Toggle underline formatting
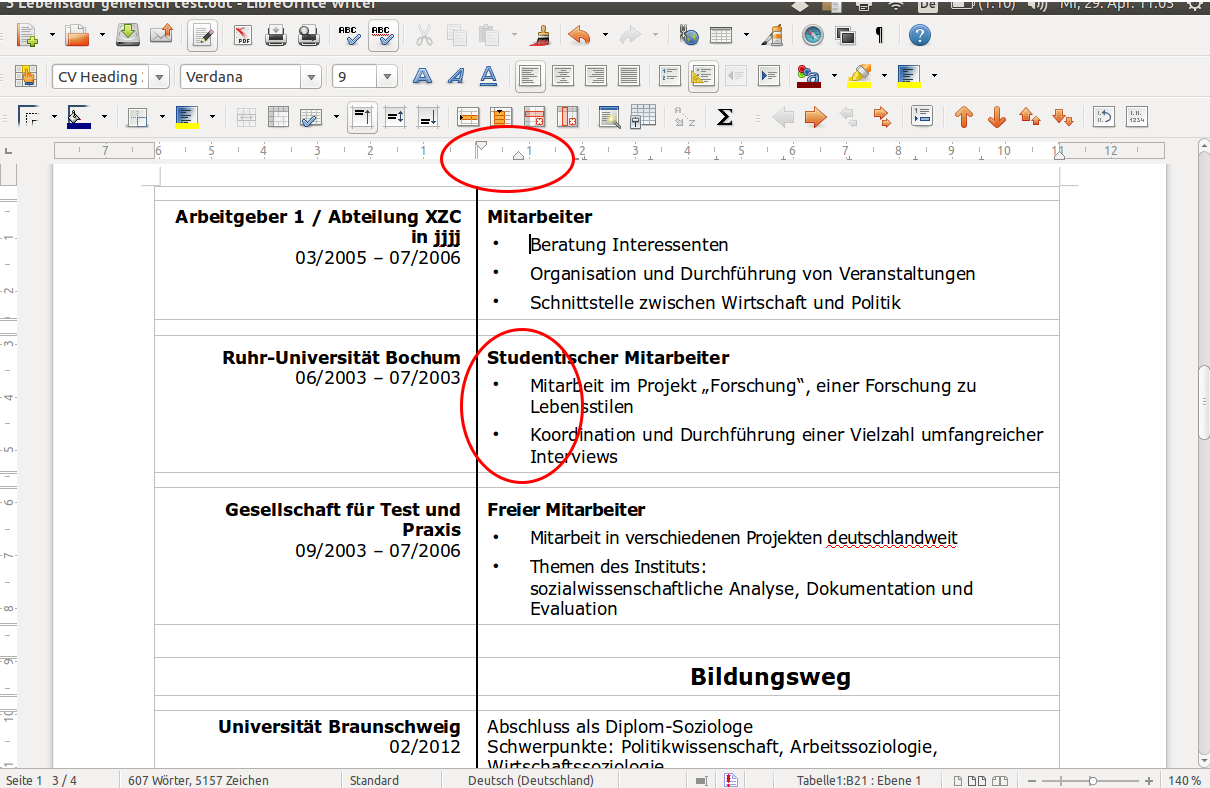Screen dimensions: 1210x788 488,76
